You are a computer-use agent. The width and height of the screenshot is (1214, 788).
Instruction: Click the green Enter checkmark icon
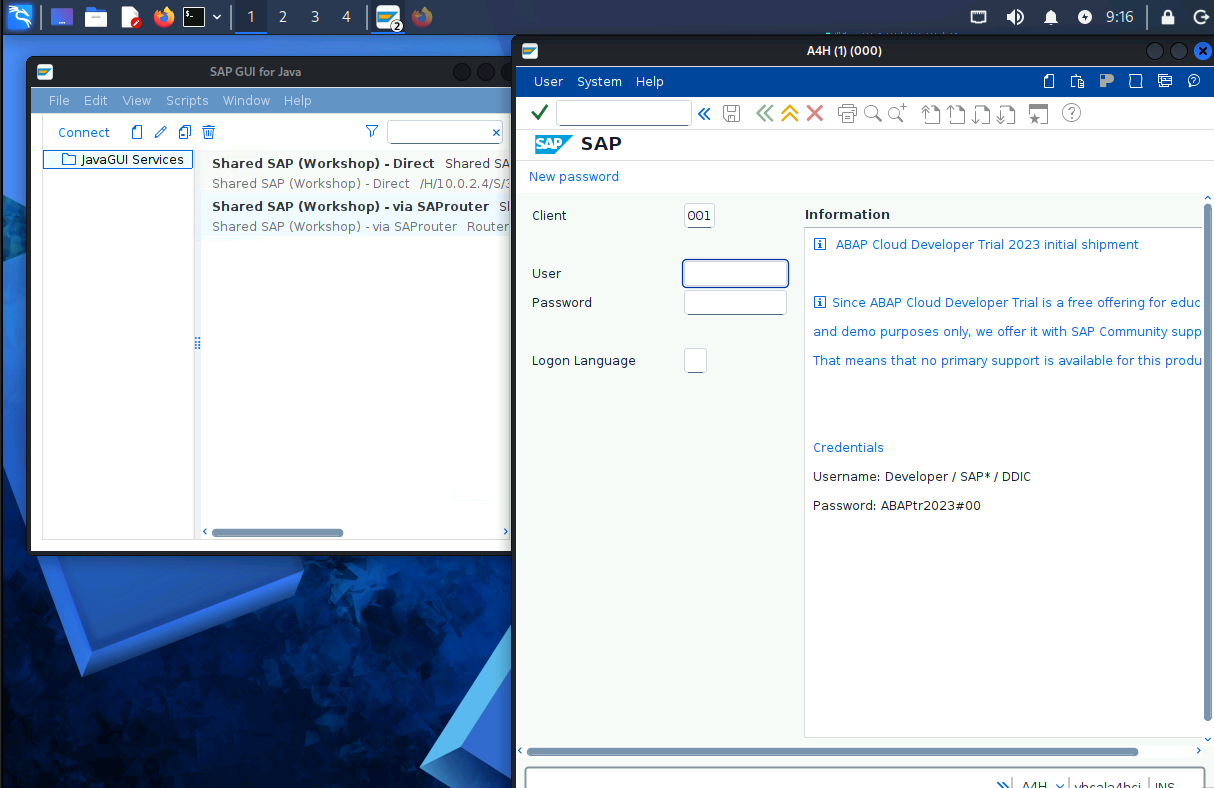540,113
